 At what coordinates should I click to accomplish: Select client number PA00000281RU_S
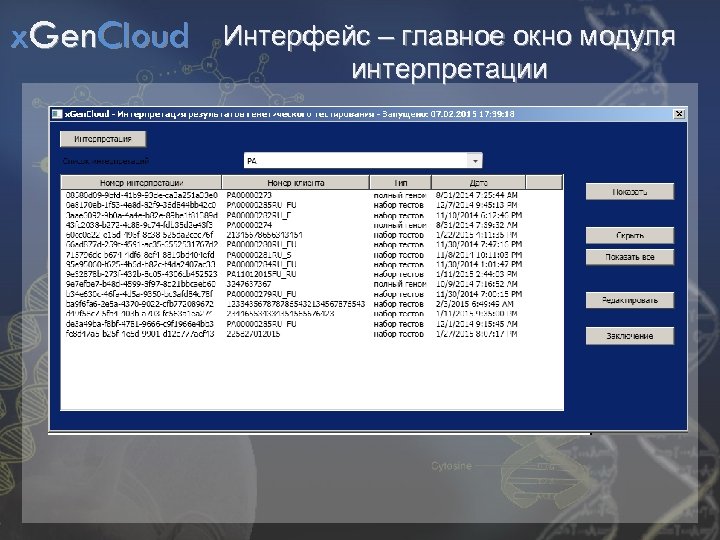pyautogui.click(x=259, y=254)
